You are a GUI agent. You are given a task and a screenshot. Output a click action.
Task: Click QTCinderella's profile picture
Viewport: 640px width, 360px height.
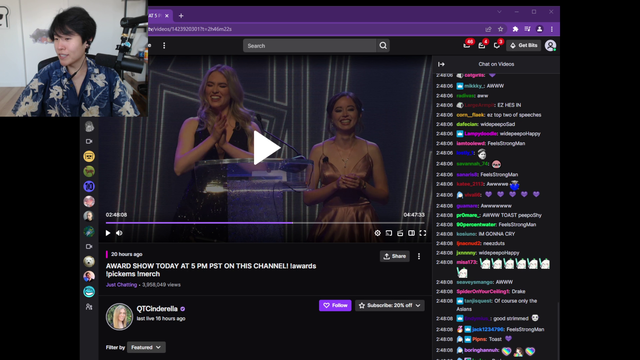[119, 316]
